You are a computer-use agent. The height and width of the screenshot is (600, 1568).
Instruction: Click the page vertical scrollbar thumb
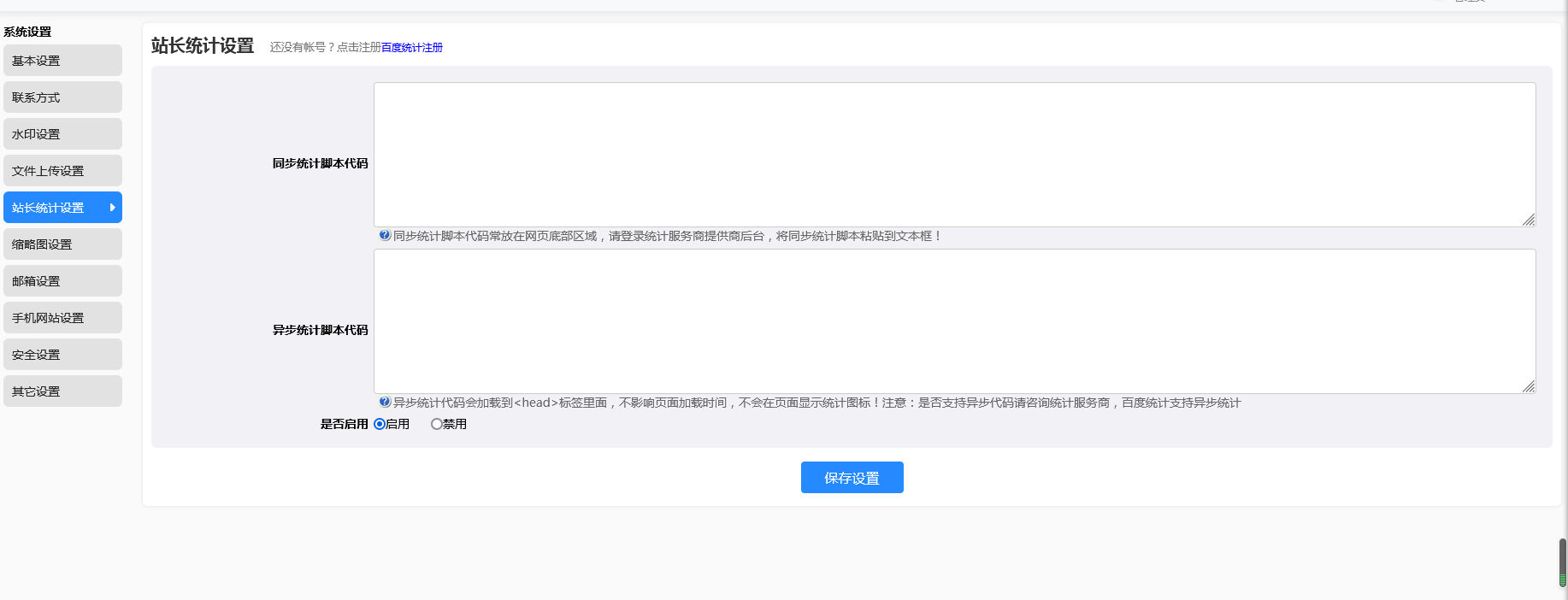coord(1563,562)
